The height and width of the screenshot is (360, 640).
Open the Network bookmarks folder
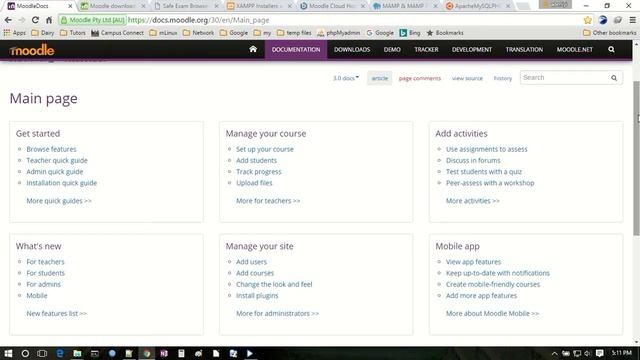(x=198, y=33)
